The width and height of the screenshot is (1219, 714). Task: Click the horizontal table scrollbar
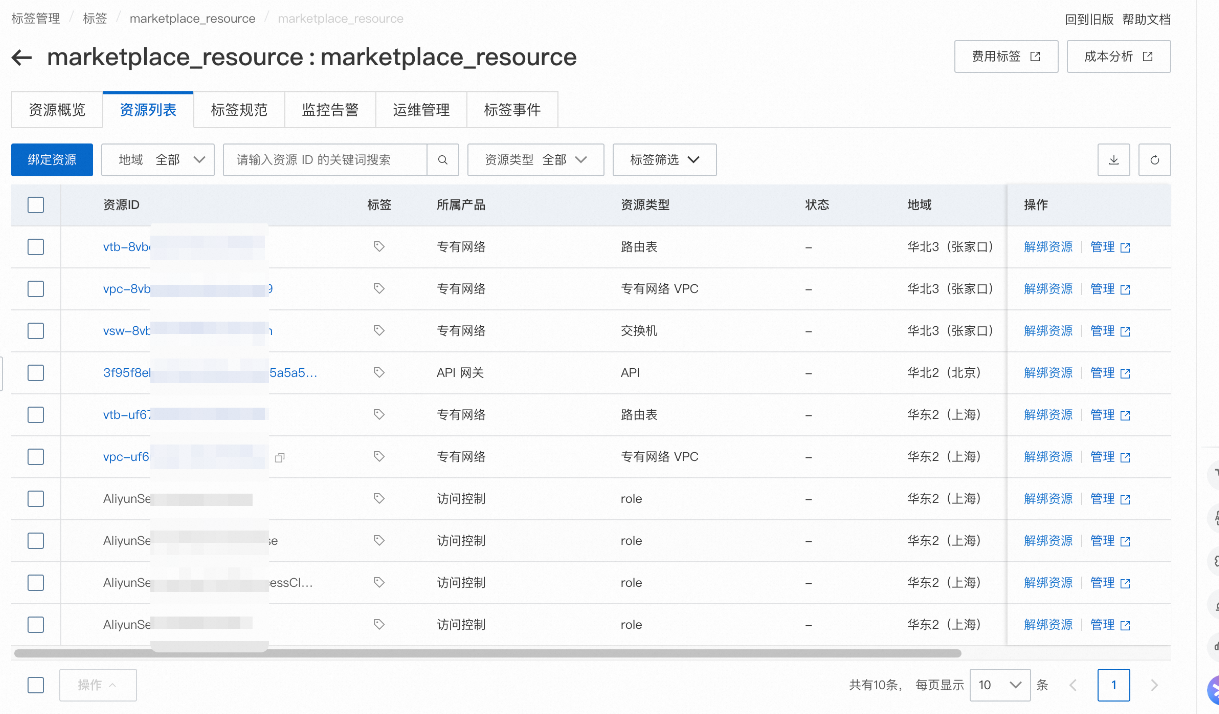[x=487, y=653]
